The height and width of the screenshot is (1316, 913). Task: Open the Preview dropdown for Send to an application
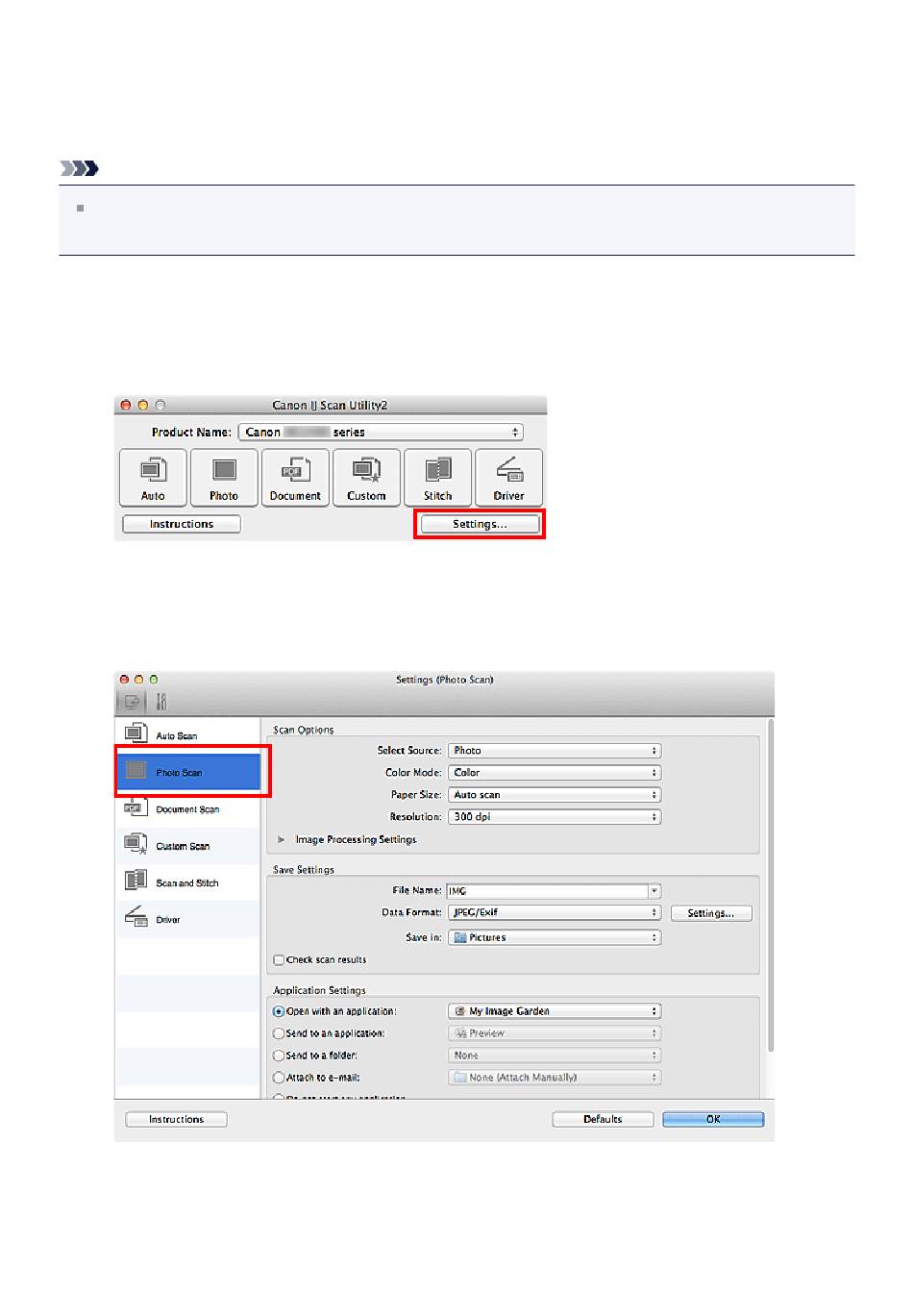coord(555,1033)
